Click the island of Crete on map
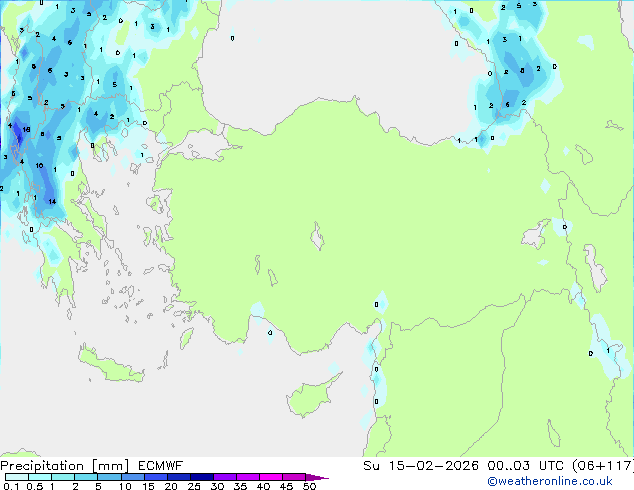 click(111, 366)
